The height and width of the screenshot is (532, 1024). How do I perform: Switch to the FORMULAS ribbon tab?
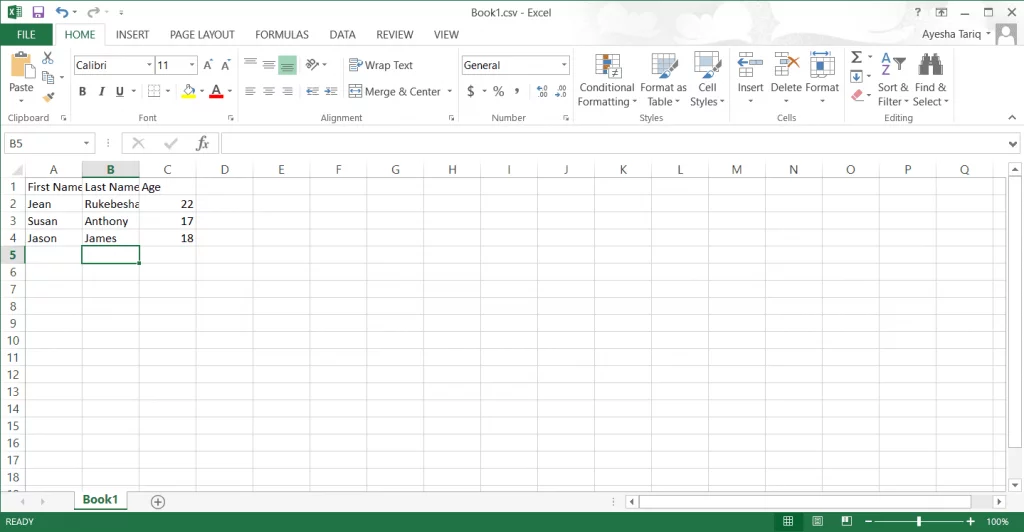pos(281,35)
